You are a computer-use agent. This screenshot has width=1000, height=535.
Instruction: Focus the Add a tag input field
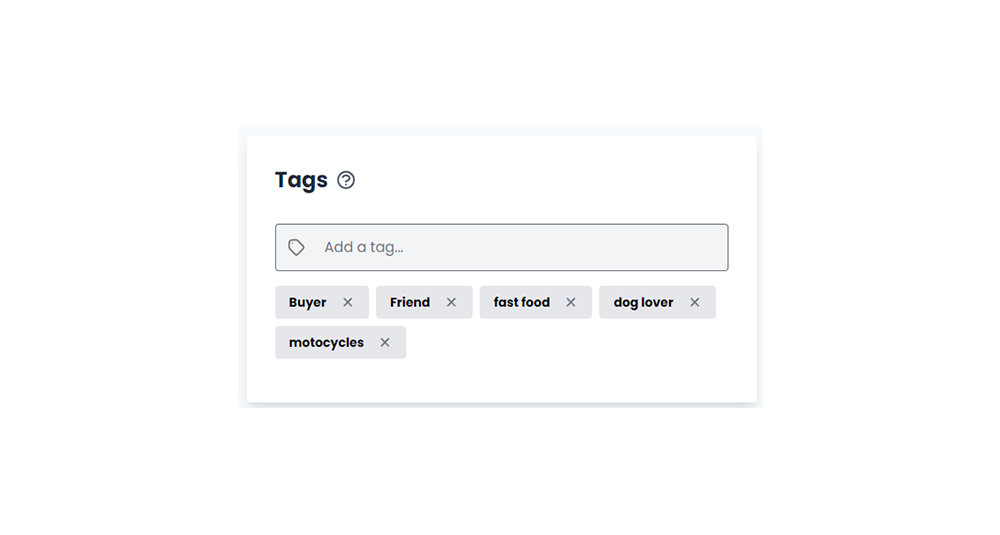(501, 247)
